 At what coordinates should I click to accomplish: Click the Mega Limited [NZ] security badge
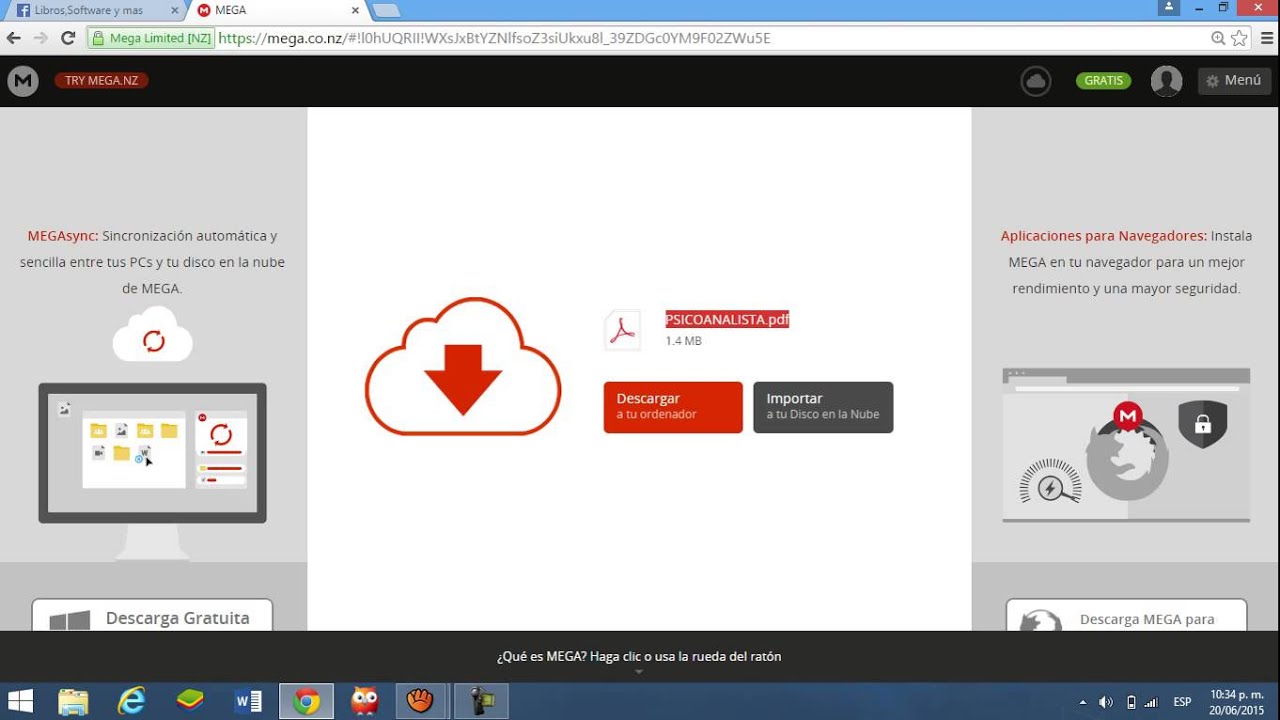point(151,38)
